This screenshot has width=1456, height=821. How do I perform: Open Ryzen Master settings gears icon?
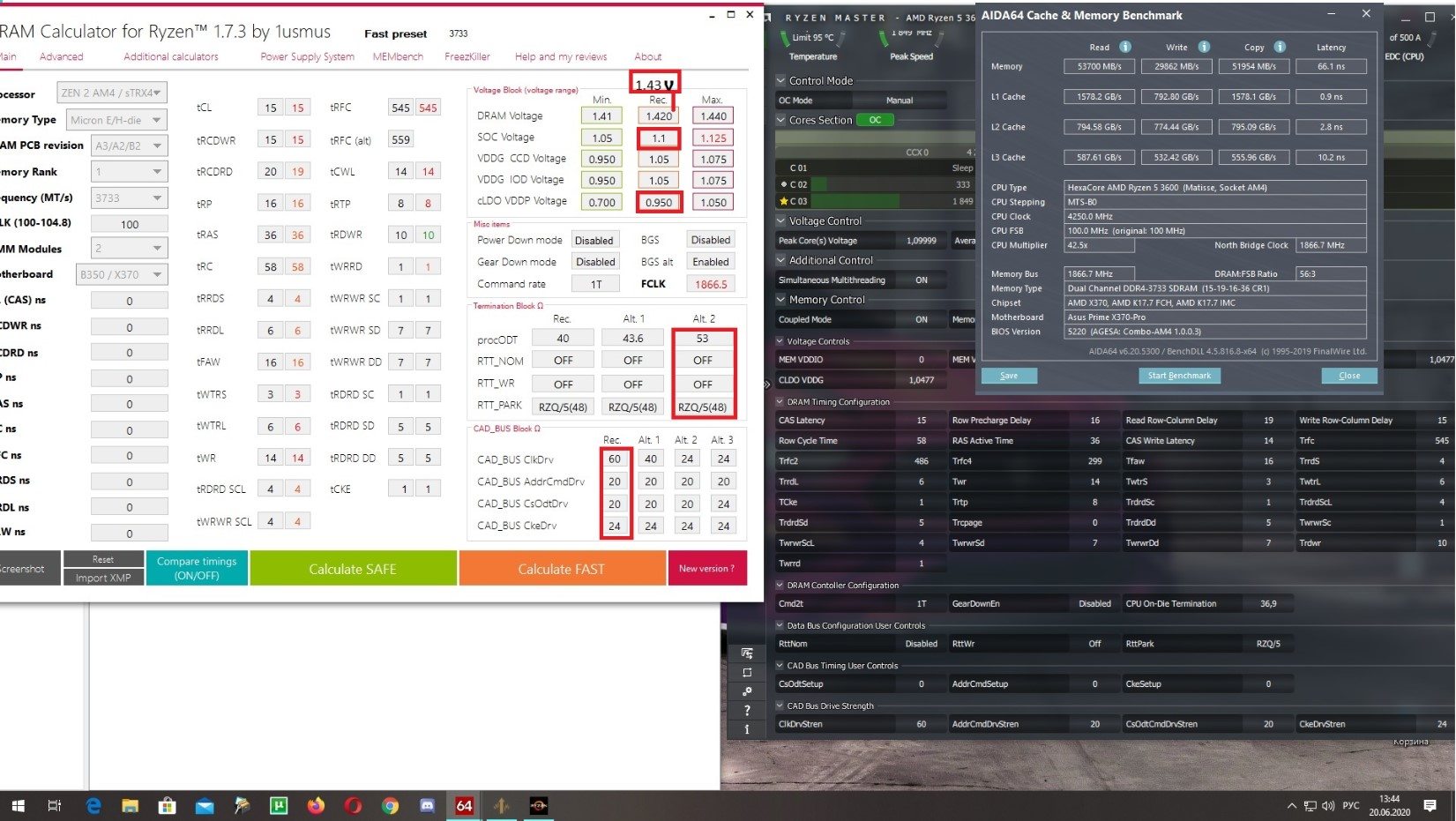click(x=747, y=691)
